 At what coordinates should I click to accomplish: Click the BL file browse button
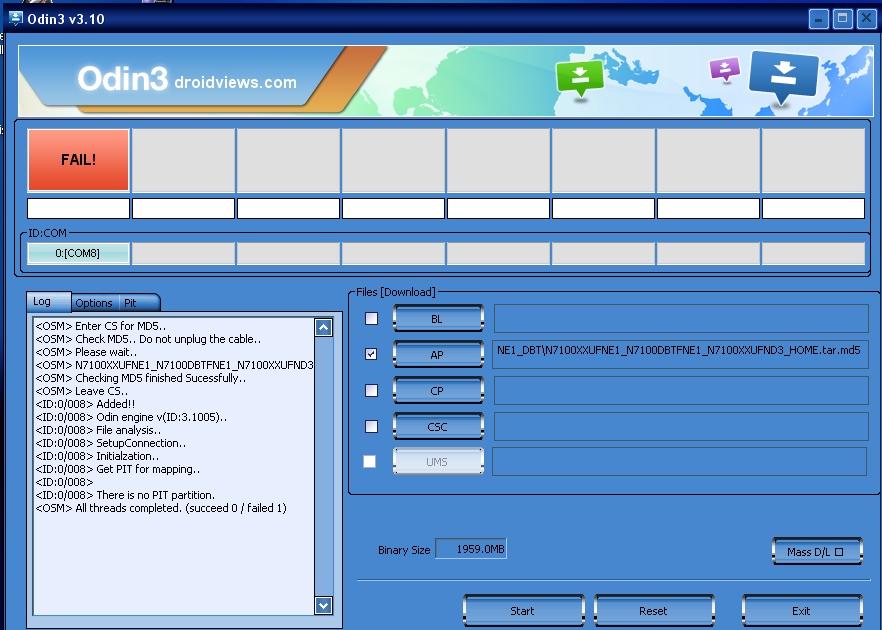tap(438, 319)
